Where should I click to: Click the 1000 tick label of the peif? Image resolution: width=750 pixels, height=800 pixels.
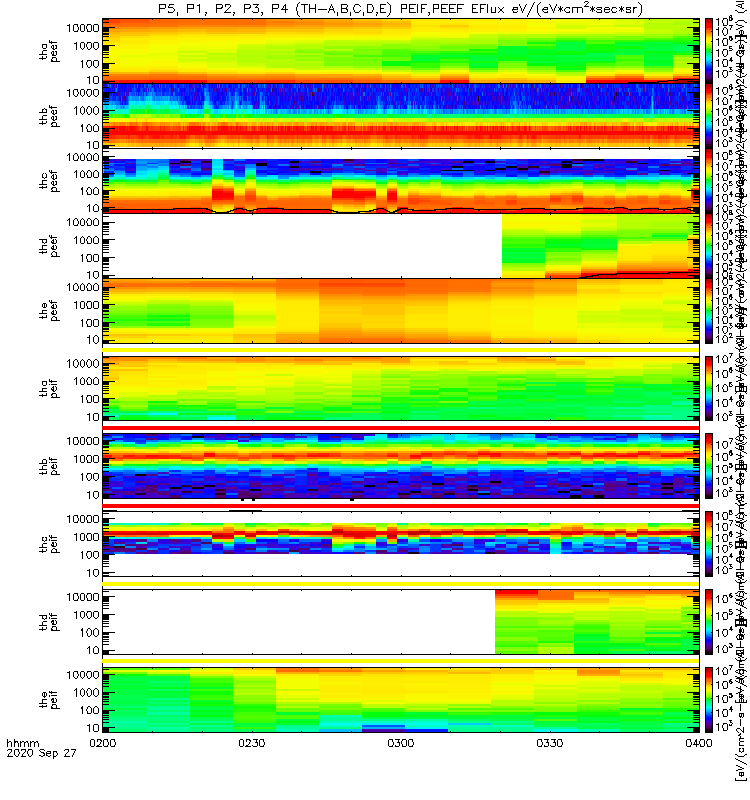(86, 692)
